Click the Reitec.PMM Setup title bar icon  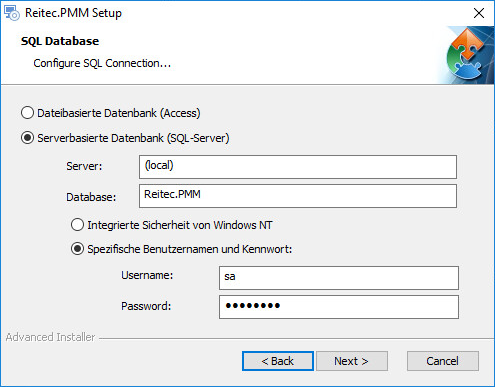(x=12, y=13)
